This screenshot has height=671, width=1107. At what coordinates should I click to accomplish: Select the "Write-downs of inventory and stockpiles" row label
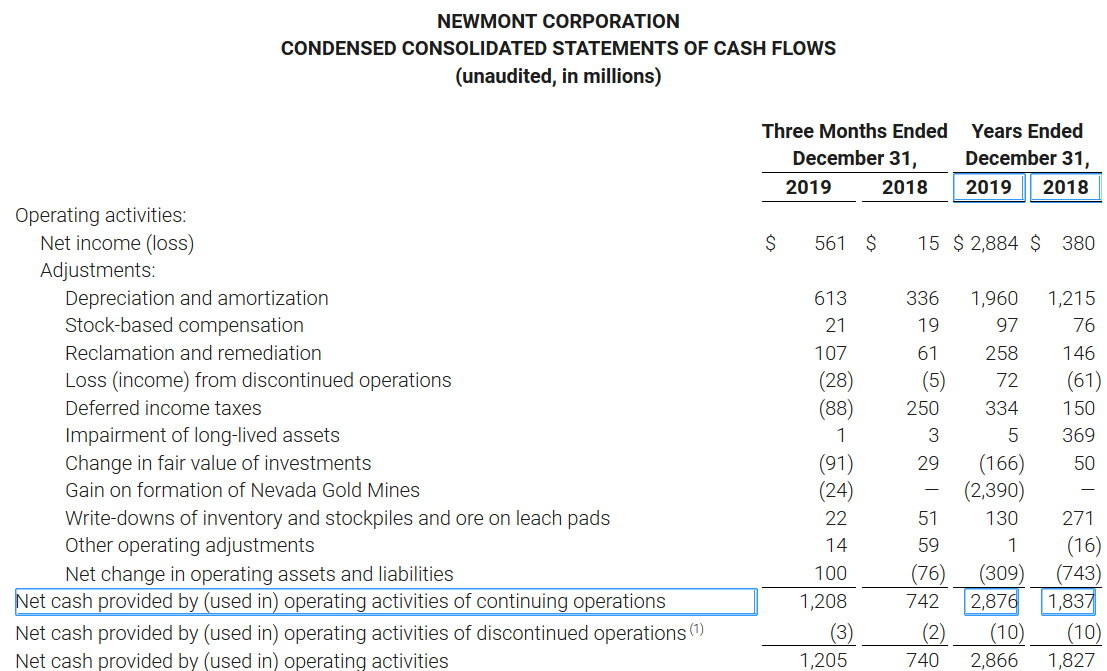337,518
